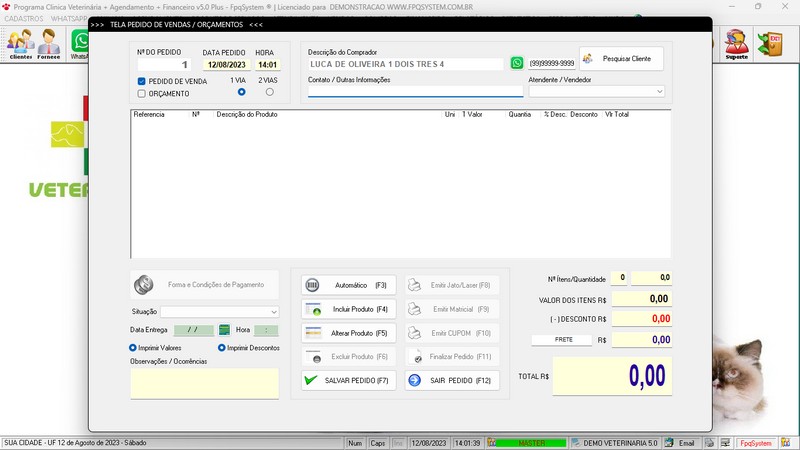
Task: Toggle Imprimir Descontos radio button
Action: pyautogui.click(x=221, y=347)
